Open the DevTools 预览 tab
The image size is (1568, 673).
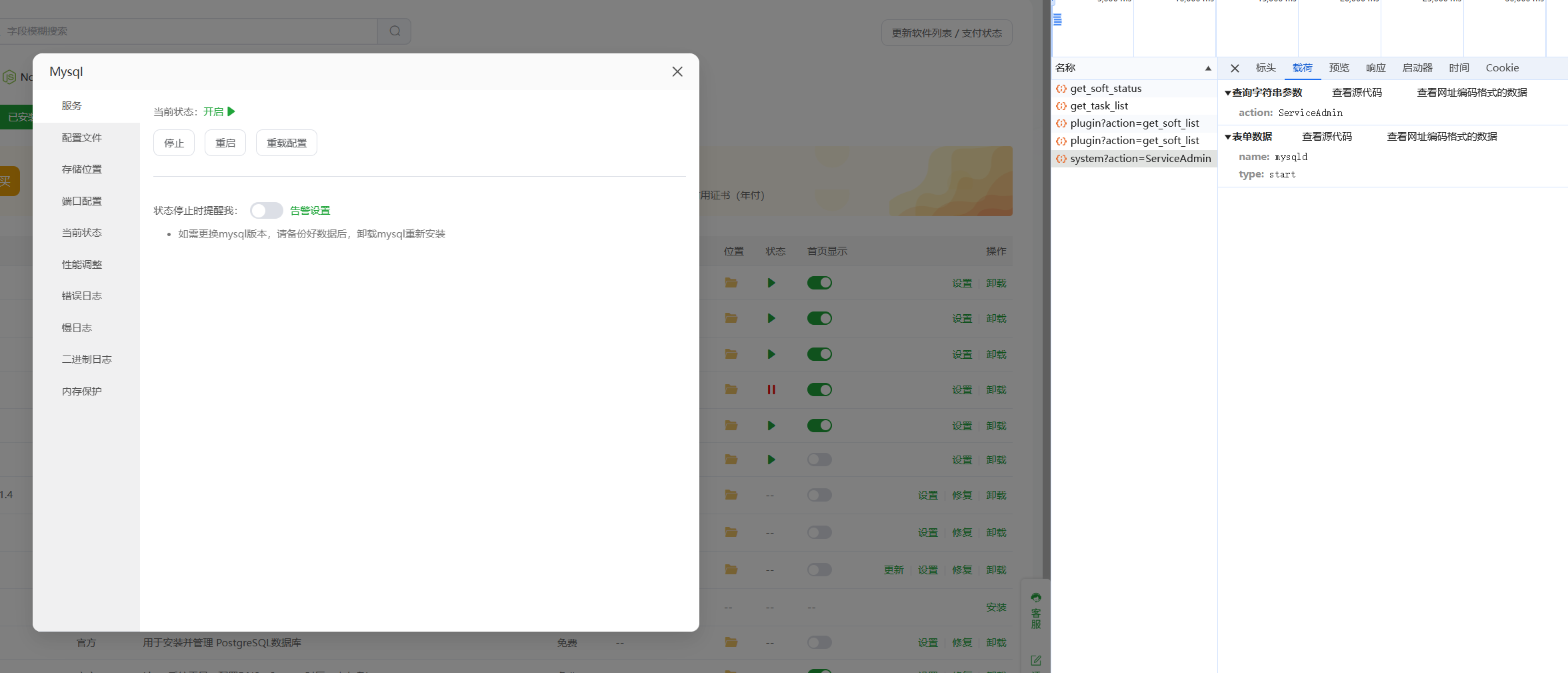point(1339,68)
